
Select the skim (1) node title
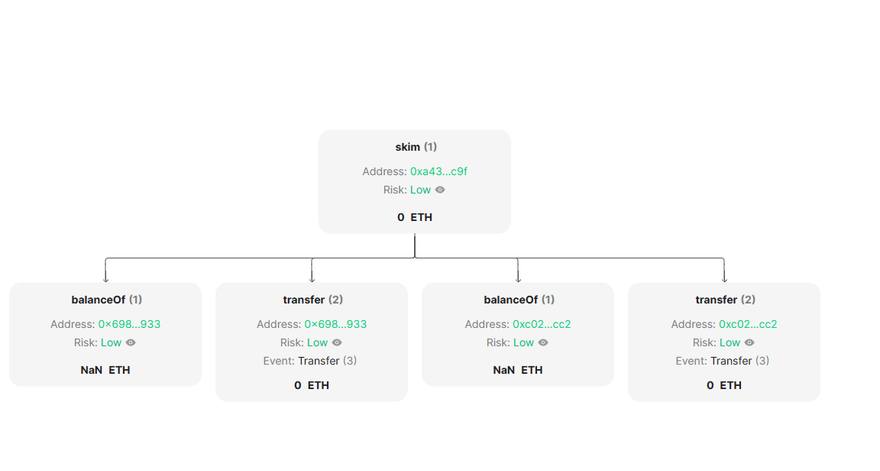415,147
